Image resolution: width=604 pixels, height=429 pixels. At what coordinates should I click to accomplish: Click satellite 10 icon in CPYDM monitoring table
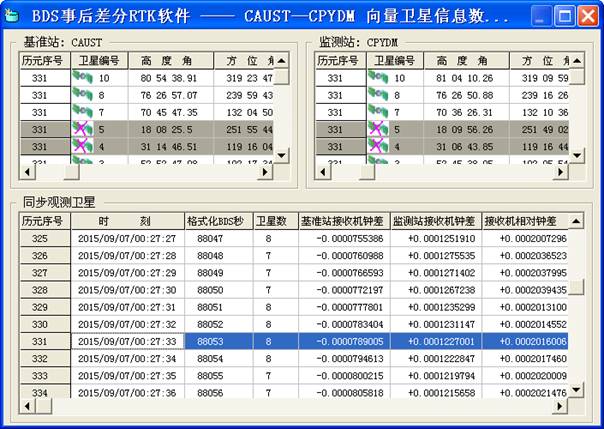coord(378,78)
